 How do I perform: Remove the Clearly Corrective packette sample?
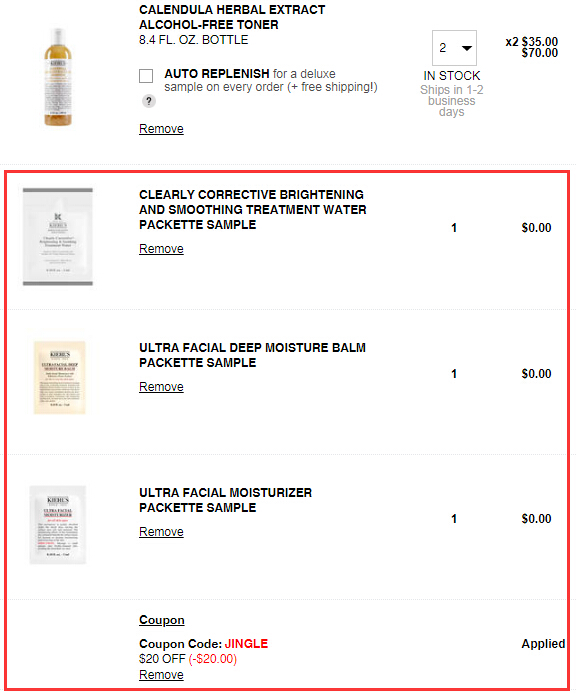(x=161, y=249)
